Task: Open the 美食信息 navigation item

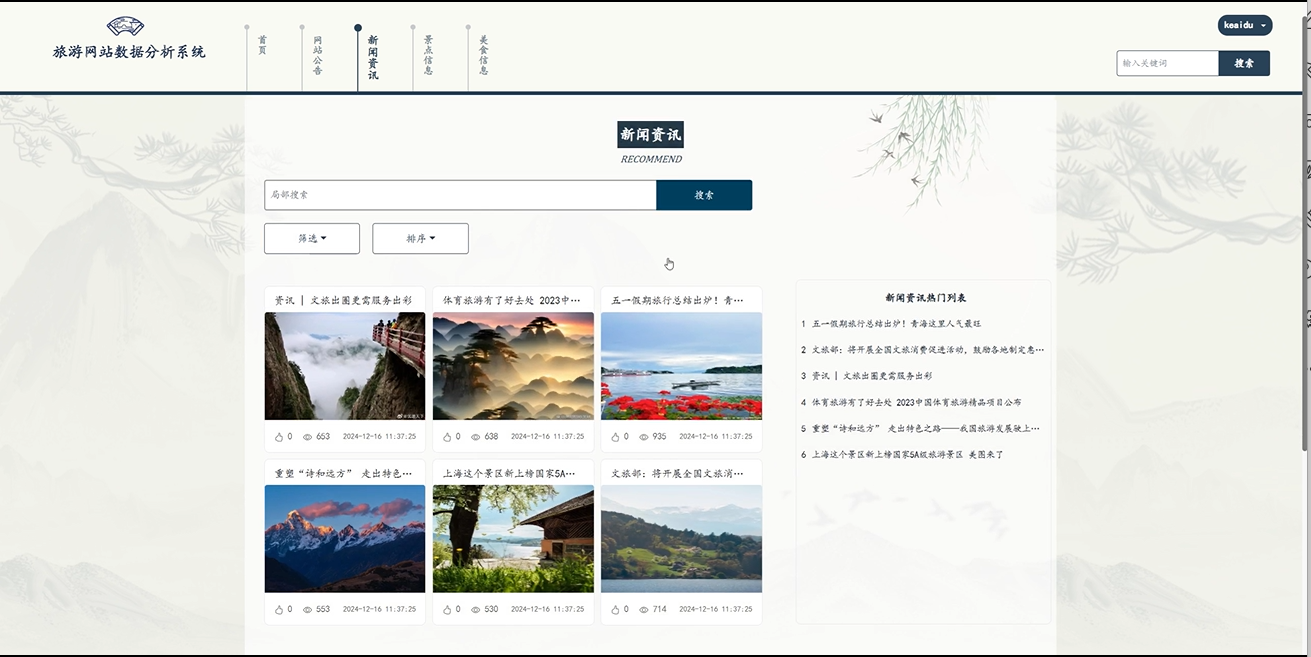Action: 483,56
